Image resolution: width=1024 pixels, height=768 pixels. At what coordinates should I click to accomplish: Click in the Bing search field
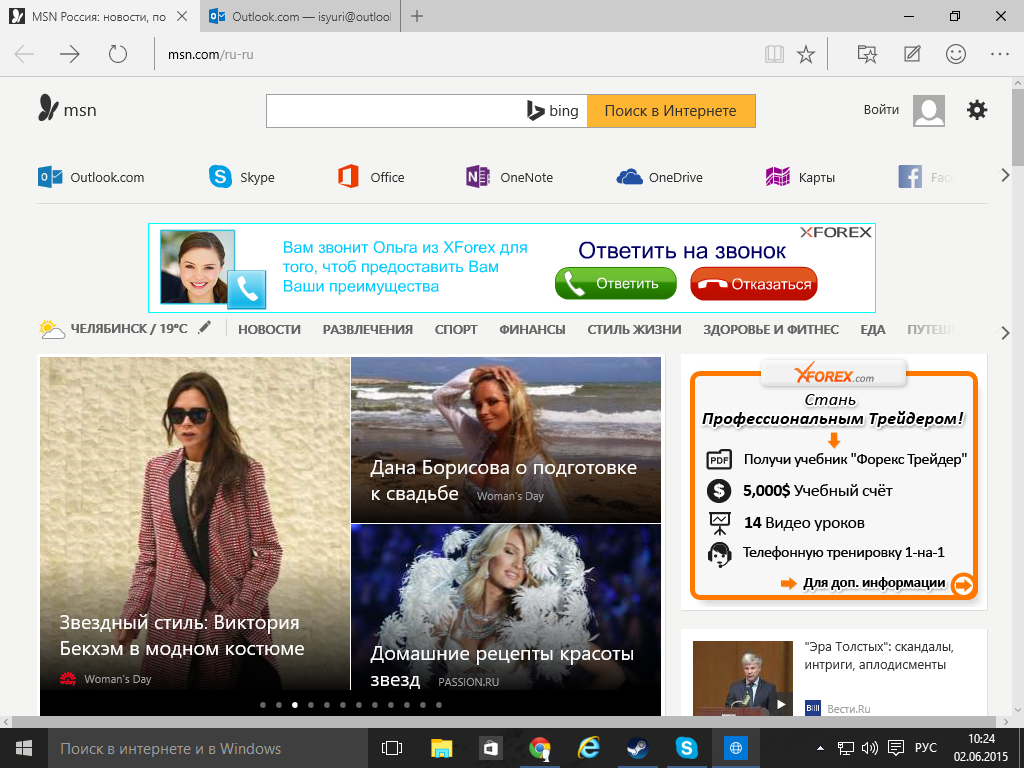(x=395, y=111)
